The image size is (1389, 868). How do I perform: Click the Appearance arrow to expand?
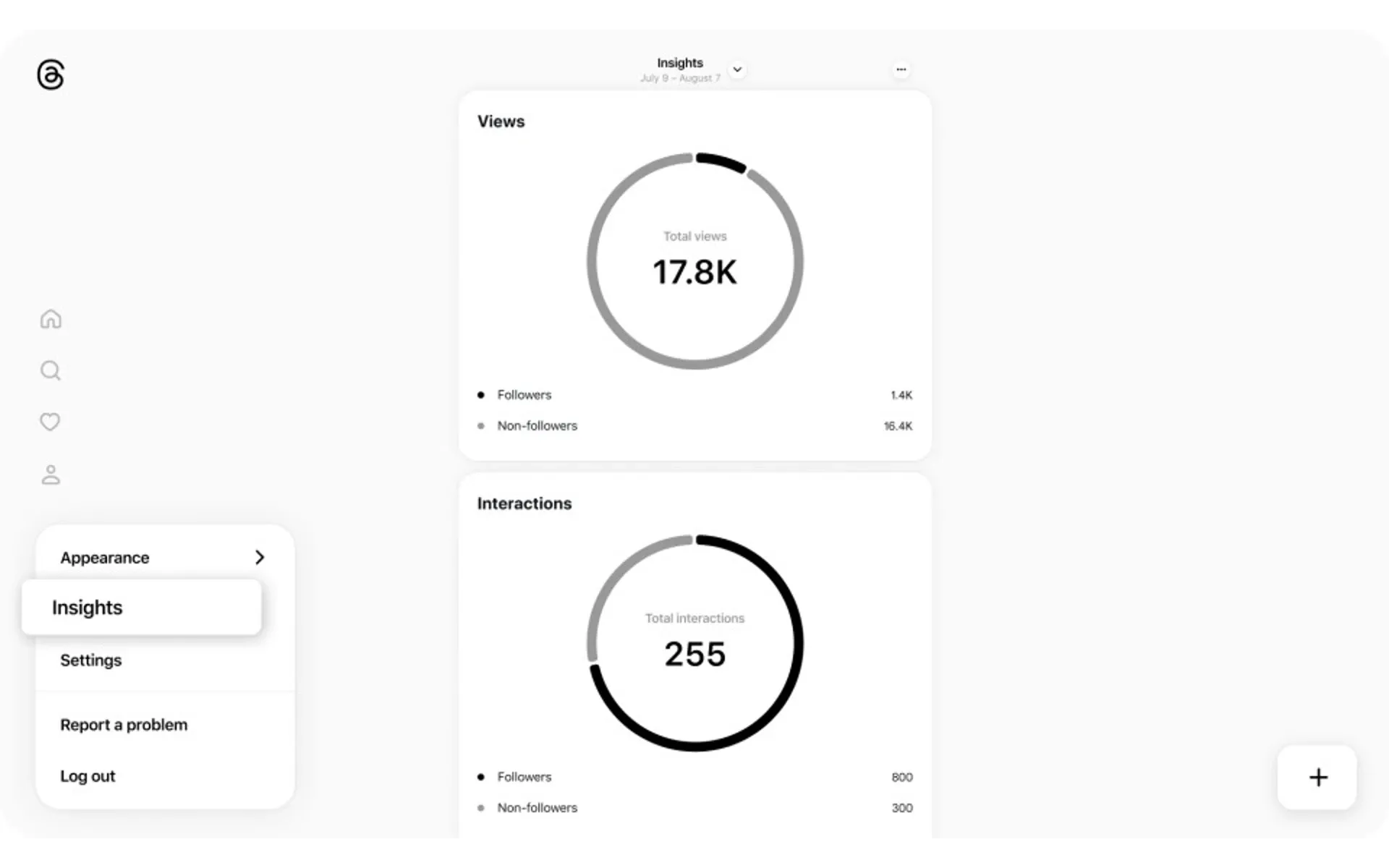point(259,557)
